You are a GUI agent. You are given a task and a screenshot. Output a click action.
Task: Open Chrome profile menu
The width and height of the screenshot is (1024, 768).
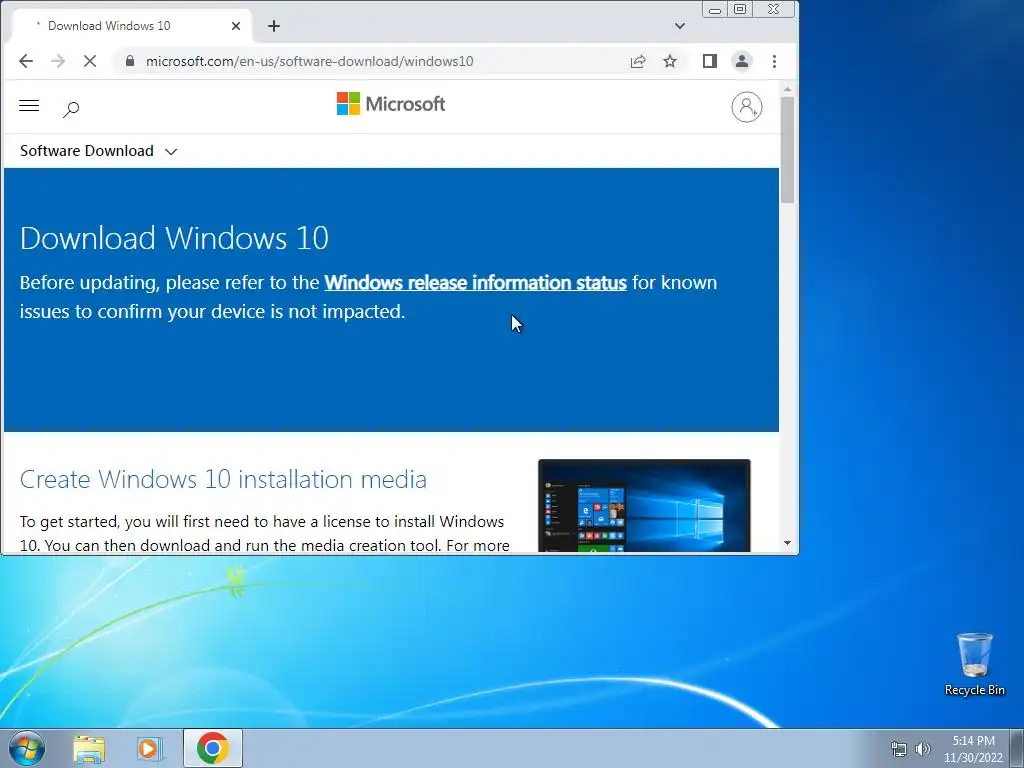point(742,61)
